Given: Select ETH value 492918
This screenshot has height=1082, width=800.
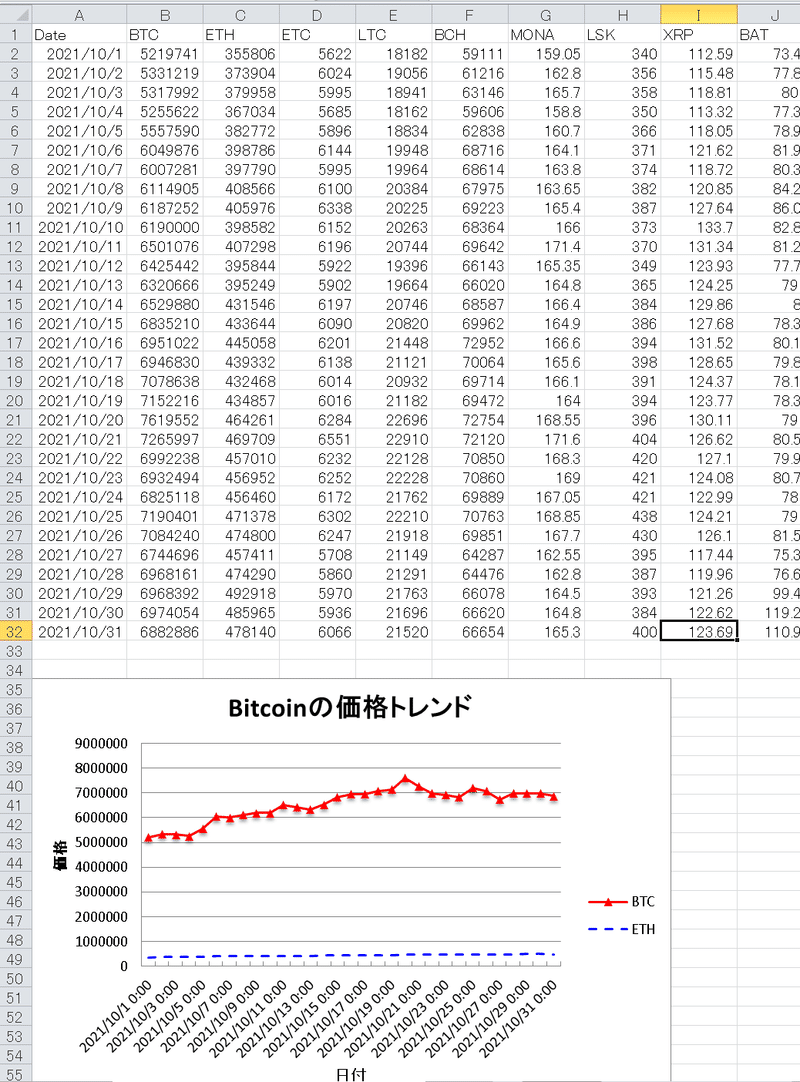Looking at the screenshot, I should 242,593.
